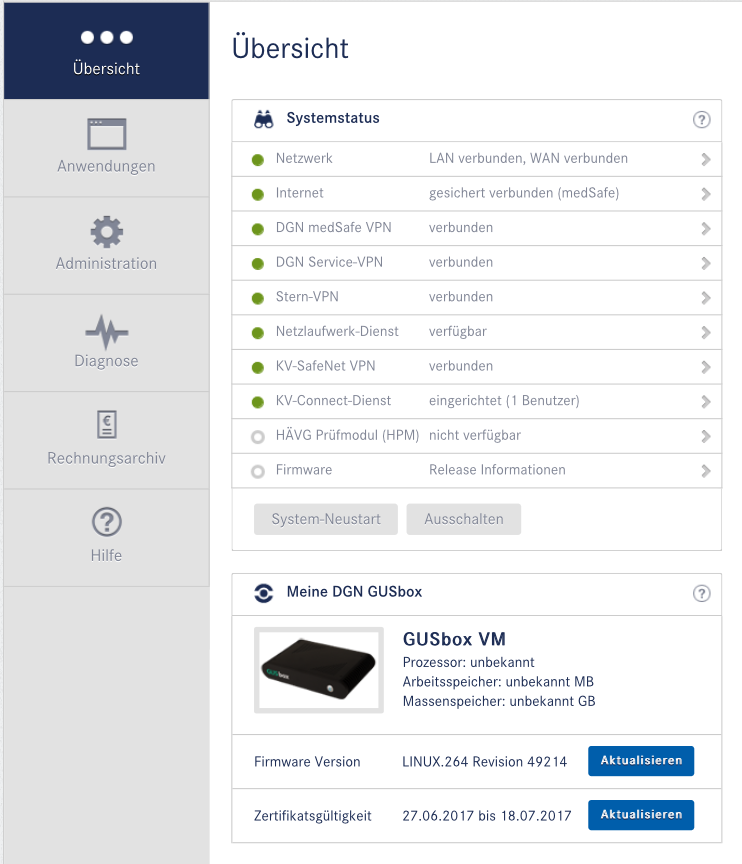Viewport: 742px width, 864px height.
Task: Click 'Arbeitsspeicher: unbekannt MB' text
Action: pos(498,682)
